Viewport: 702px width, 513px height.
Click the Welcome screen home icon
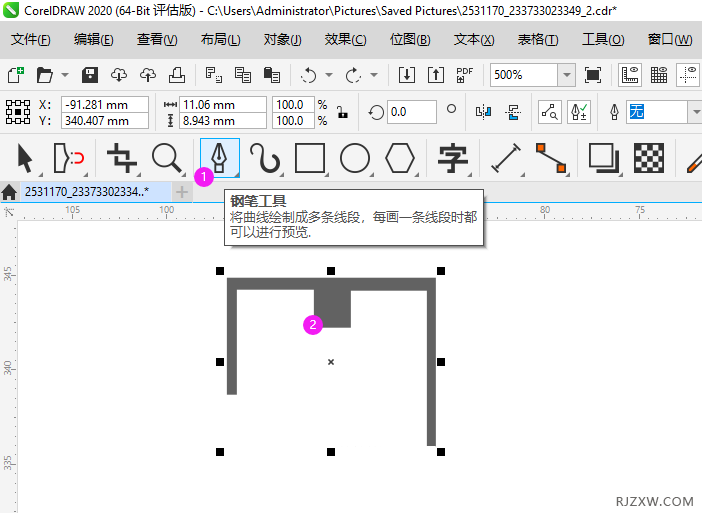tap(9, 192)
